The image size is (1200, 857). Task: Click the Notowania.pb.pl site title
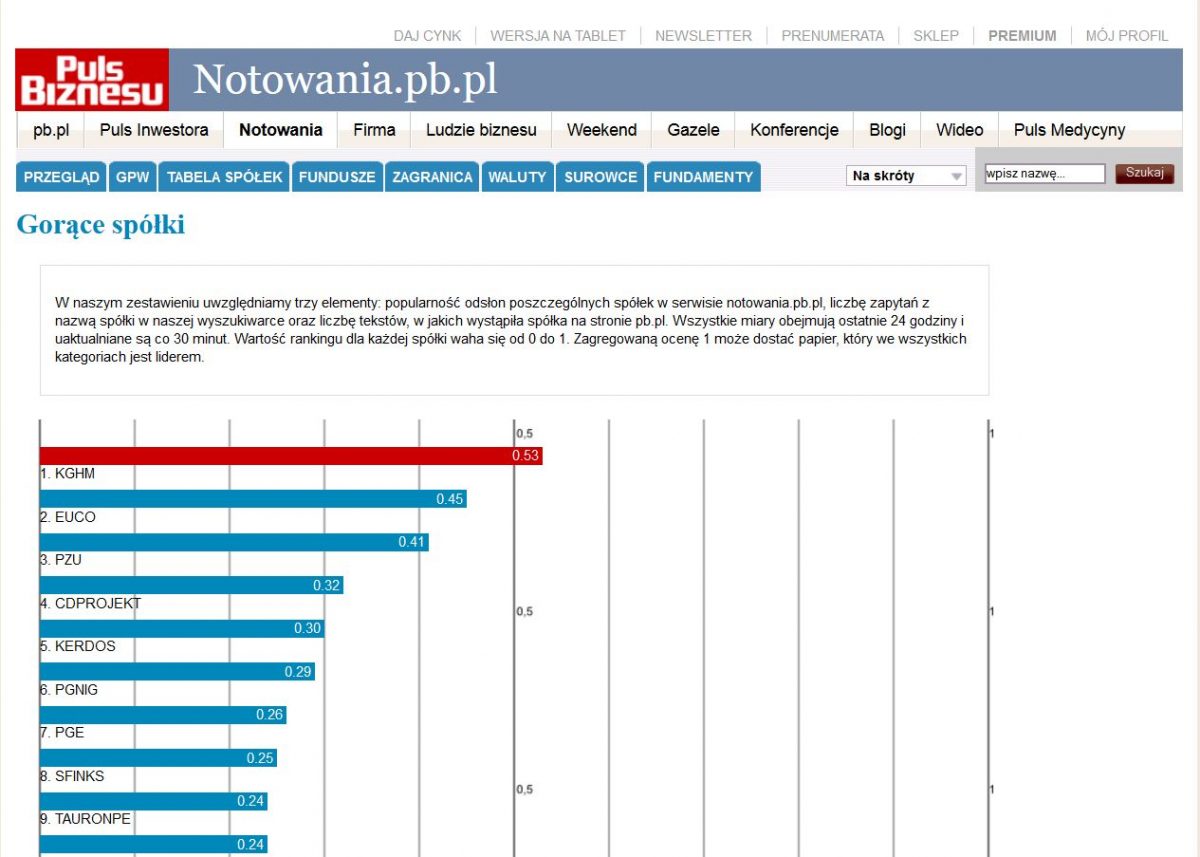345,80
